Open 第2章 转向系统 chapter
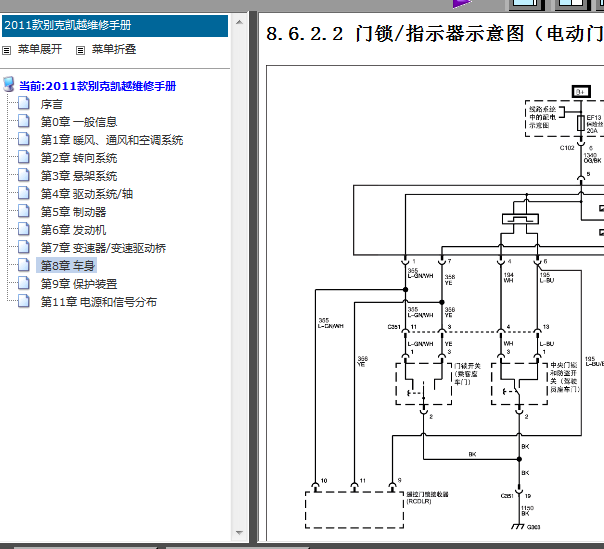Image resolution: width=604 pixels, height=549 pixels. click(79, 158)
